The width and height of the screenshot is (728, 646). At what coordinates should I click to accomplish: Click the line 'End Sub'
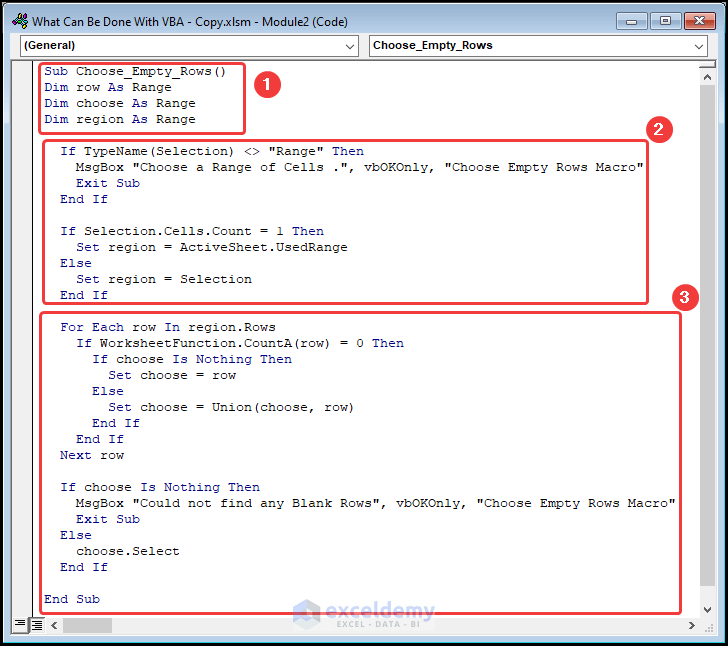[x=72, y=599]
